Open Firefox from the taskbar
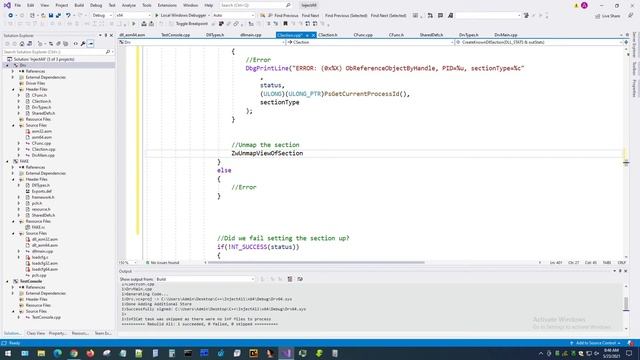Image resolution: width=640 pixels, height=360 pixels. click(x=90, y=353)
